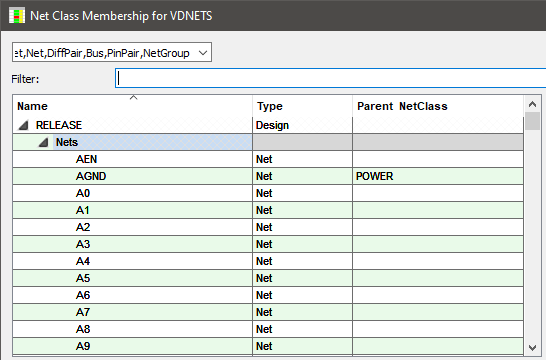Collapse the RELEASE design node
546x360 pixels.
pos(23,125)
